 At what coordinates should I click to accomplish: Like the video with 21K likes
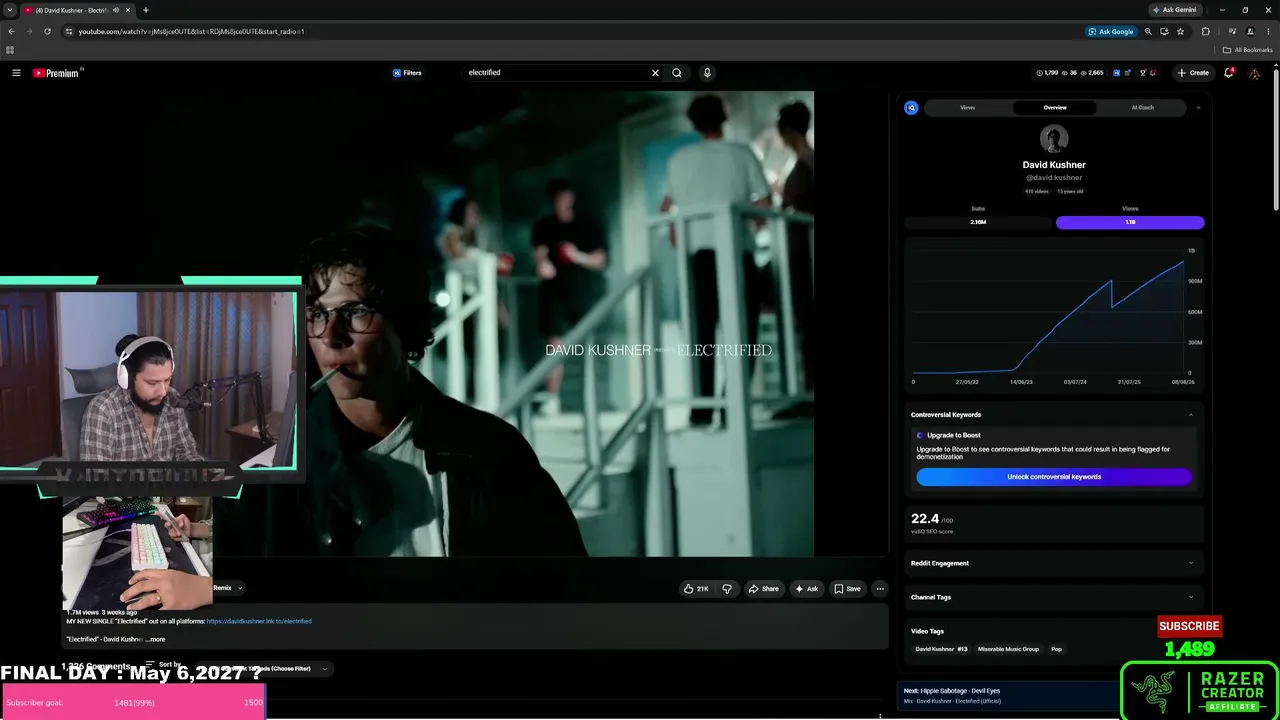696,589
